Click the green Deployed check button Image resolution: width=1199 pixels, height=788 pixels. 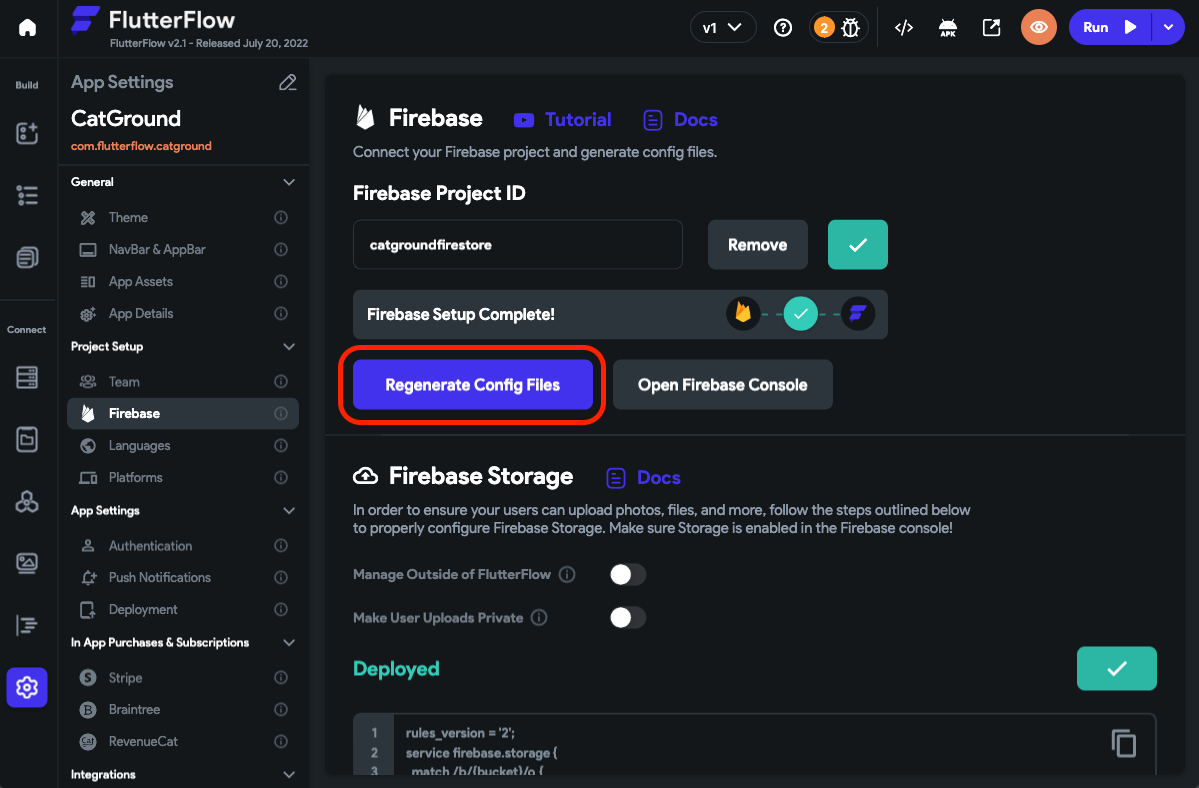pos(1116,669)
